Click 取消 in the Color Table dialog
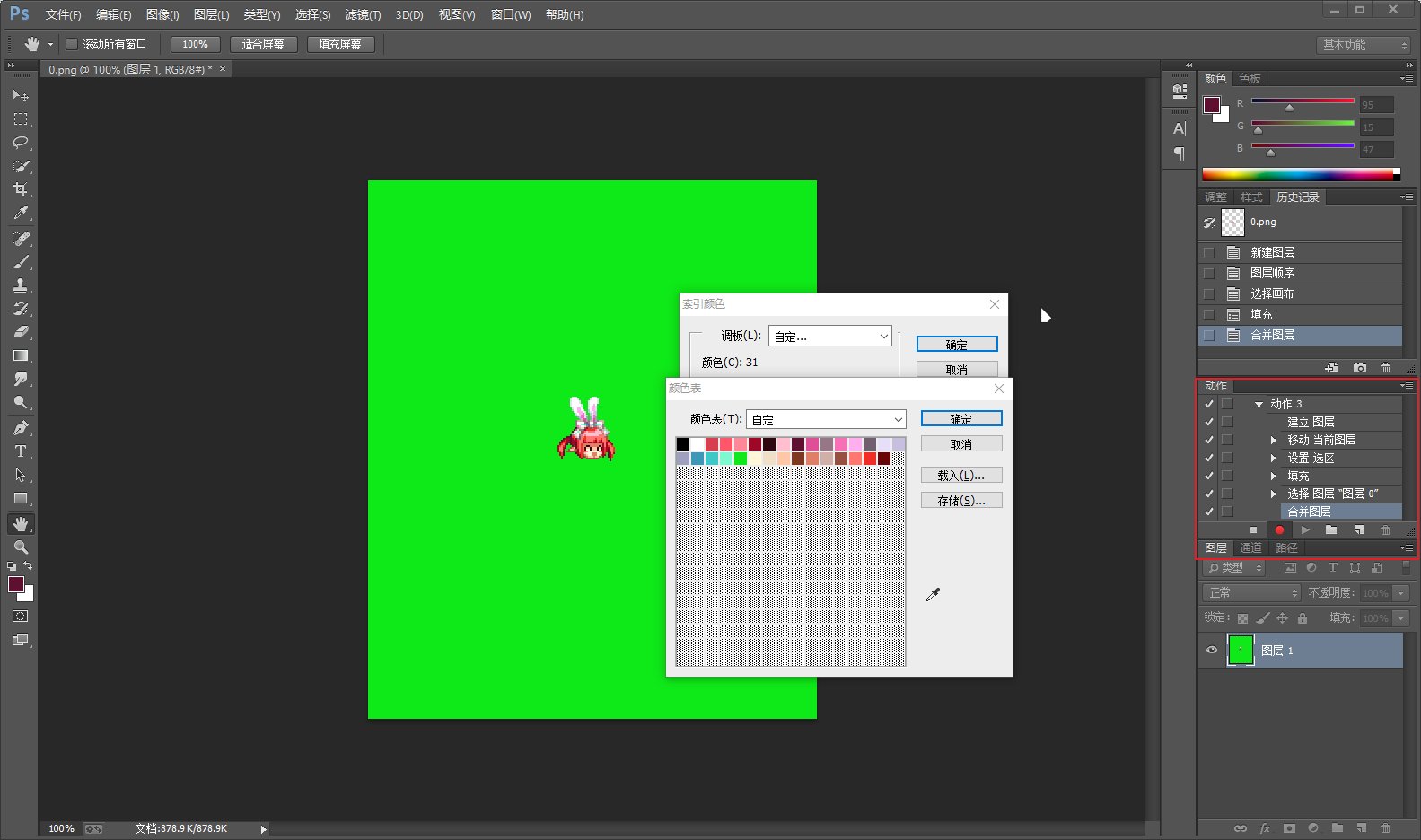 (961, 444)
